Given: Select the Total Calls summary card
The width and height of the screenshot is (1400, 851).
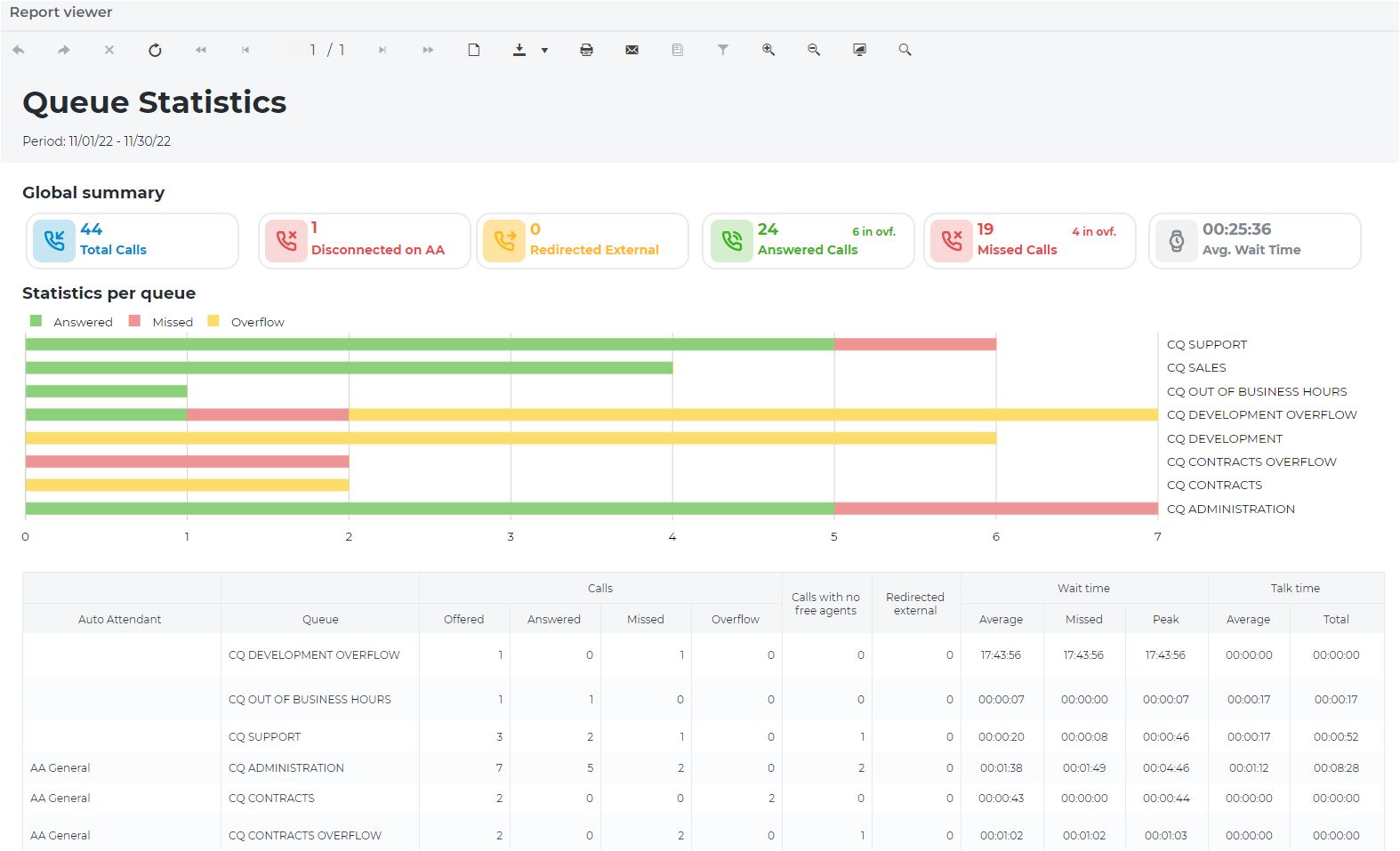Looking at the screenshot, I should (x=133, y=240).
